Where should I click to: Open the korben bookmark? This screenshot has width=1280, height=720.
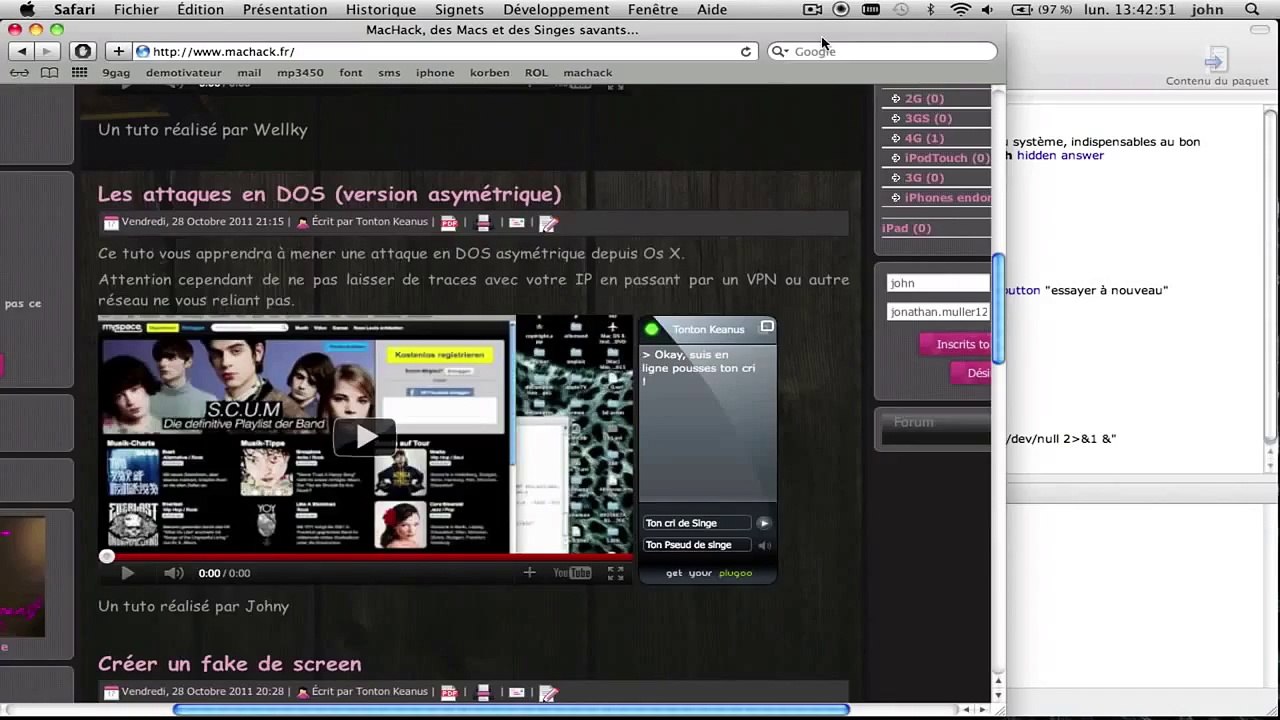[489, 73]
